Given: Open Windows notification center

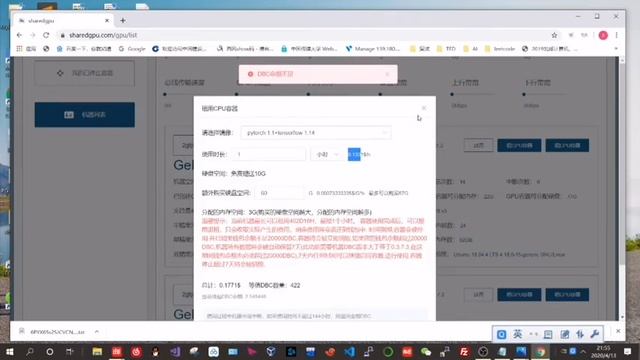Looking at the screenshot, I should click(x=627, y=351).
